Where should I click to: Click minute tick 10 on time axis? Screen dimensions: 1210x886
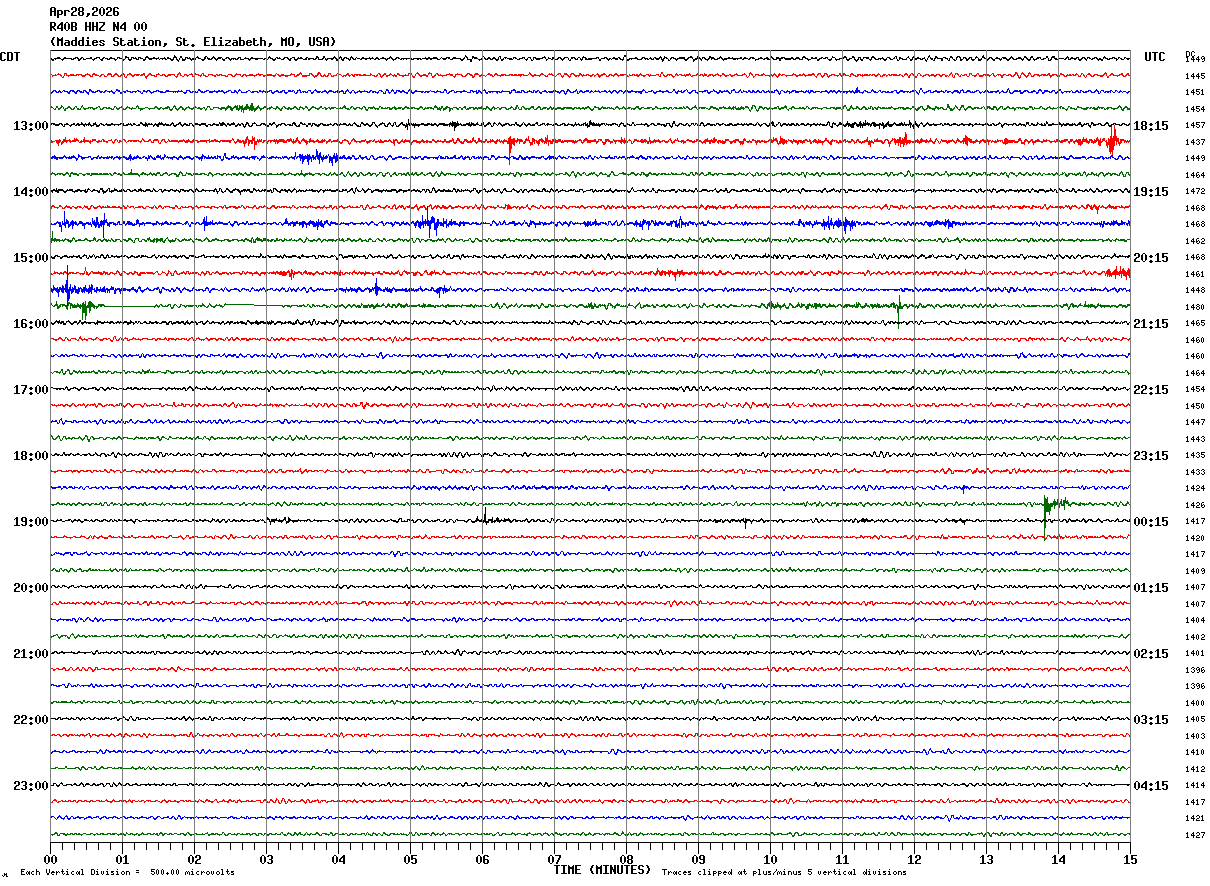[770, 859]
